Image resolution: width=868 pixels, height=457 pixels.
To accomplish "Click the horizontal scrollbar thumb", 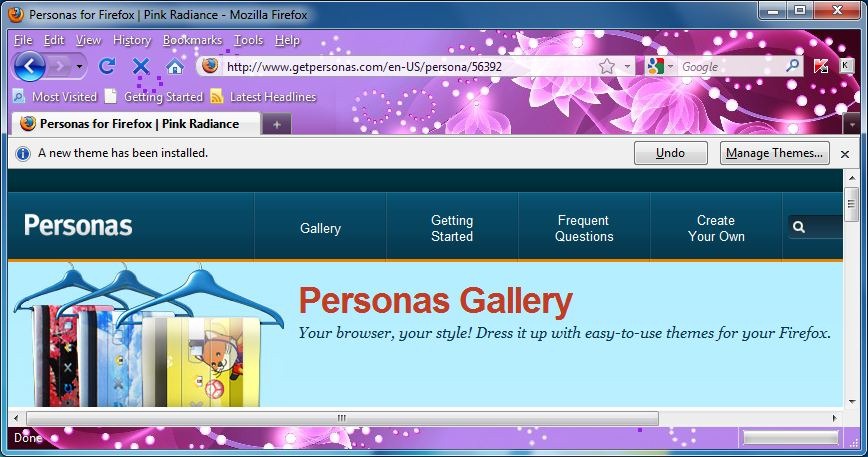I will [x=342, y=418].
